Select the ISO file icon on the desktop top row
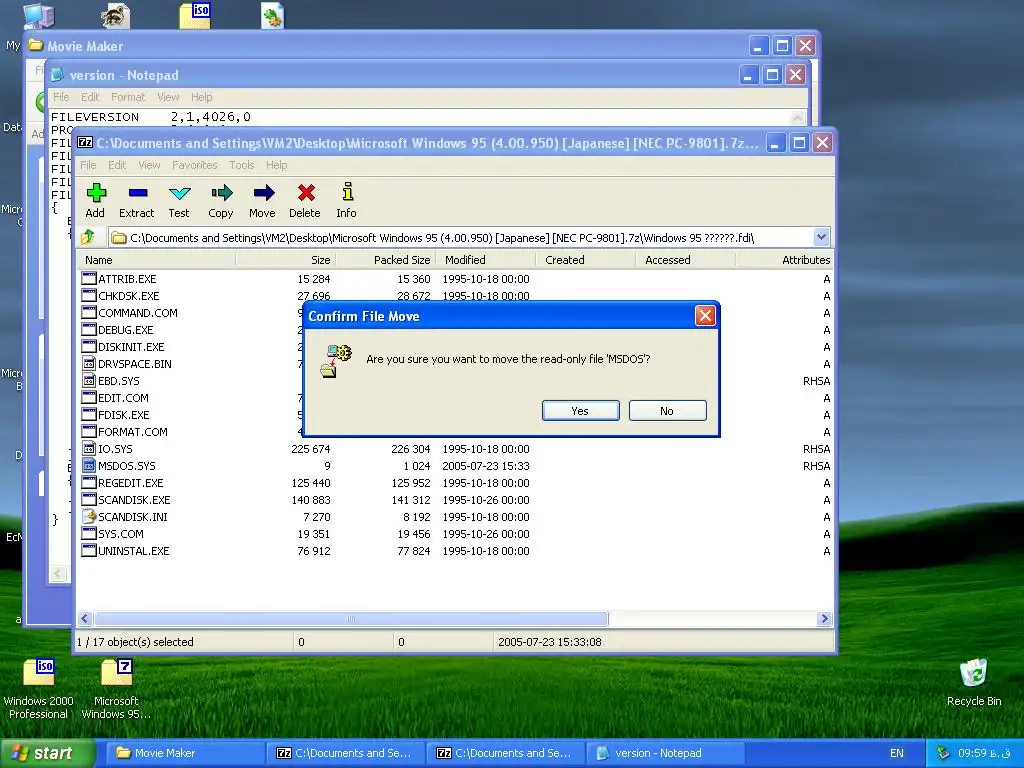This screenshot has height=768, width=1024. point(195,16)
